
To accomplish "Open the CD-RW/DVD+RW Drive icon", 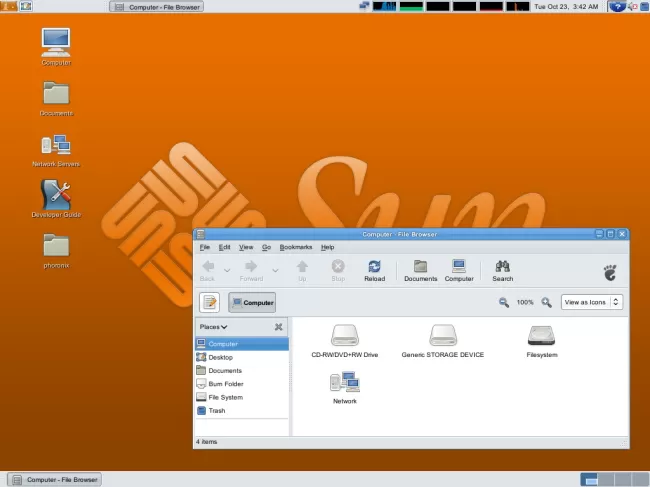I will 344,337.
